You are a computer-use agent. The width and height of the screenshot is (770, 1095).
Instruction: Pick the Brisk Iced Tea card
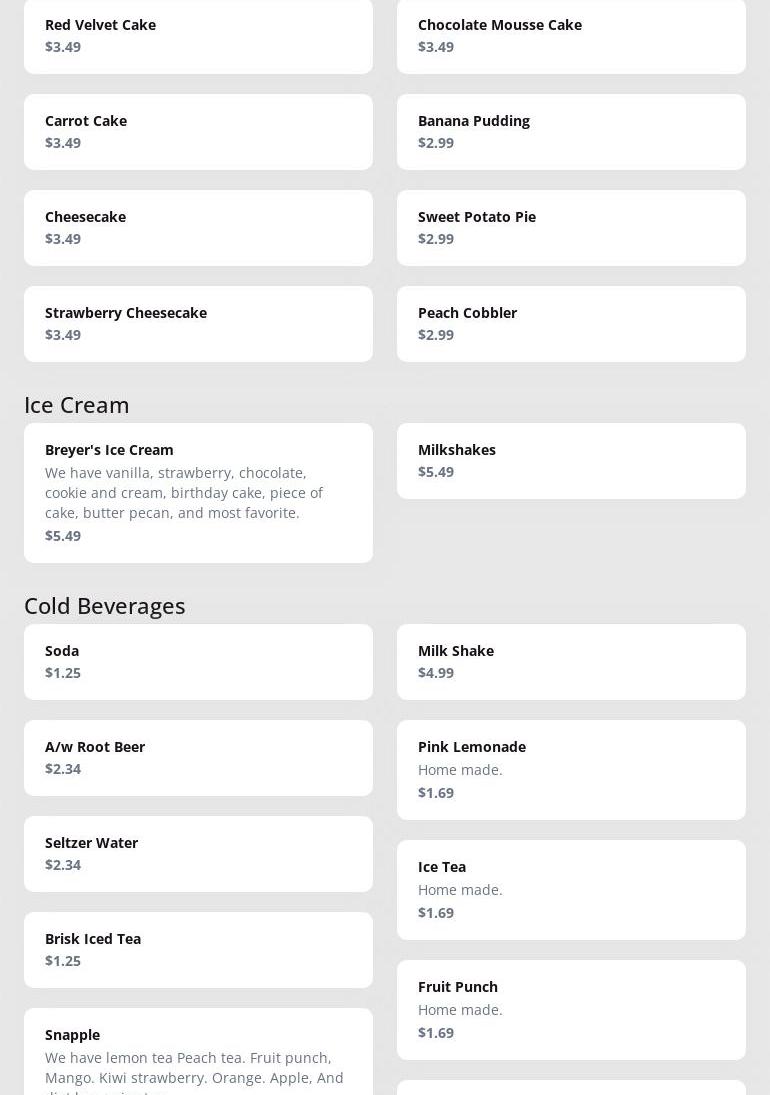click(198, 949)
